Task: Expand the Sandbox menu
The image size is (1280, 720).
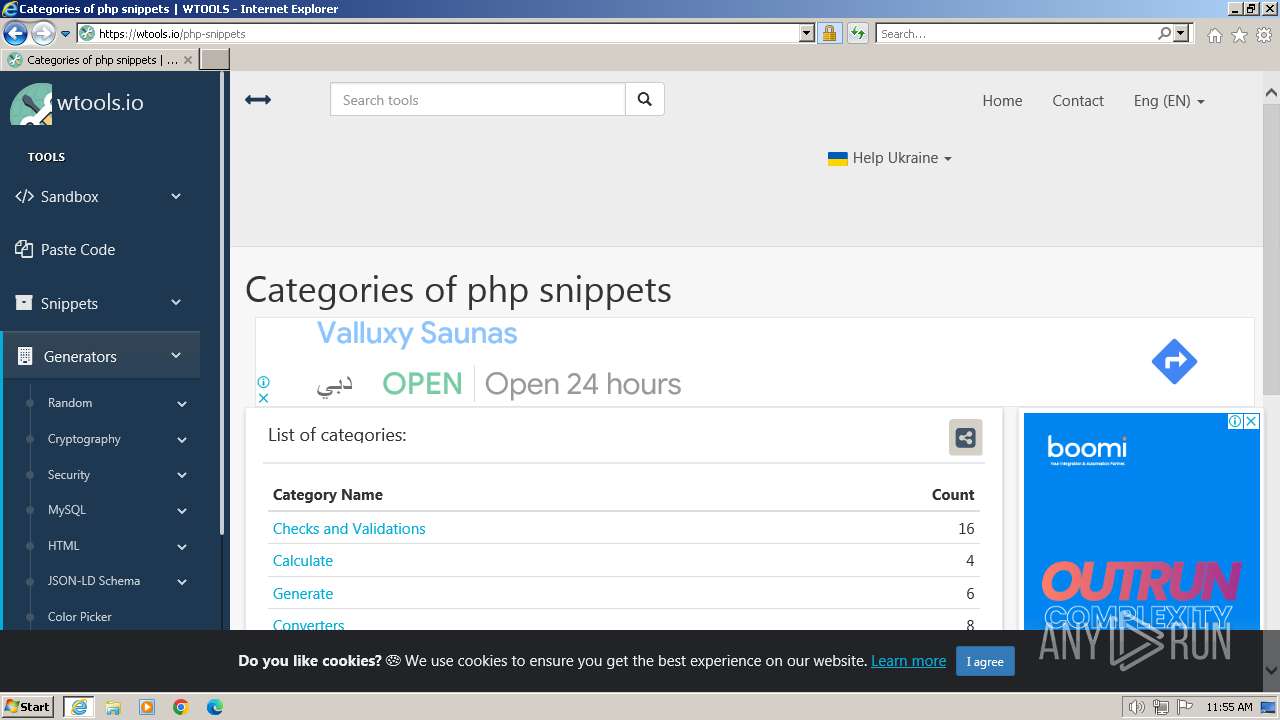Action: (x=176, y=196)
